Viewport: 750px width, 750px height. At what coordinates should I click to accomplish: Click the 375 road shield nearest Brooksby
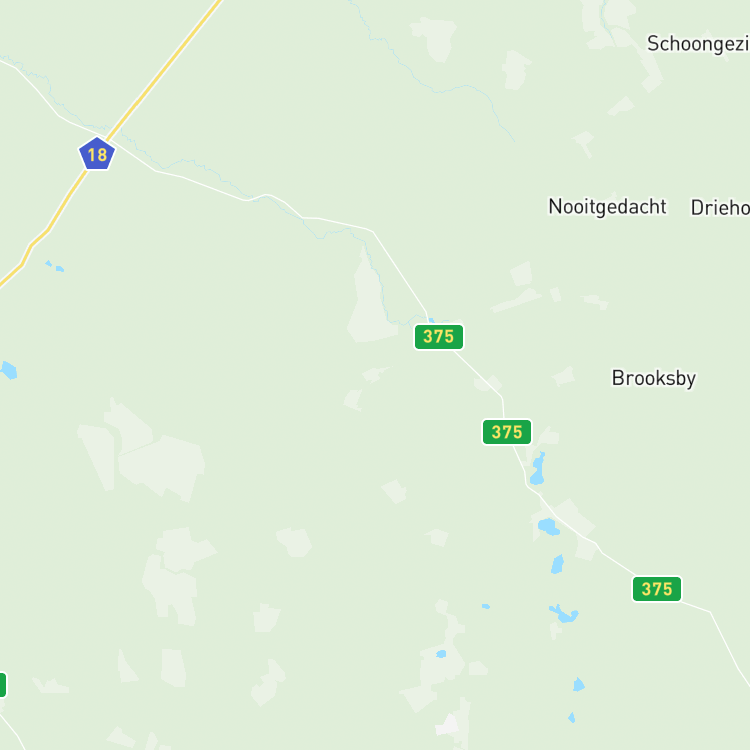(507, 432)
